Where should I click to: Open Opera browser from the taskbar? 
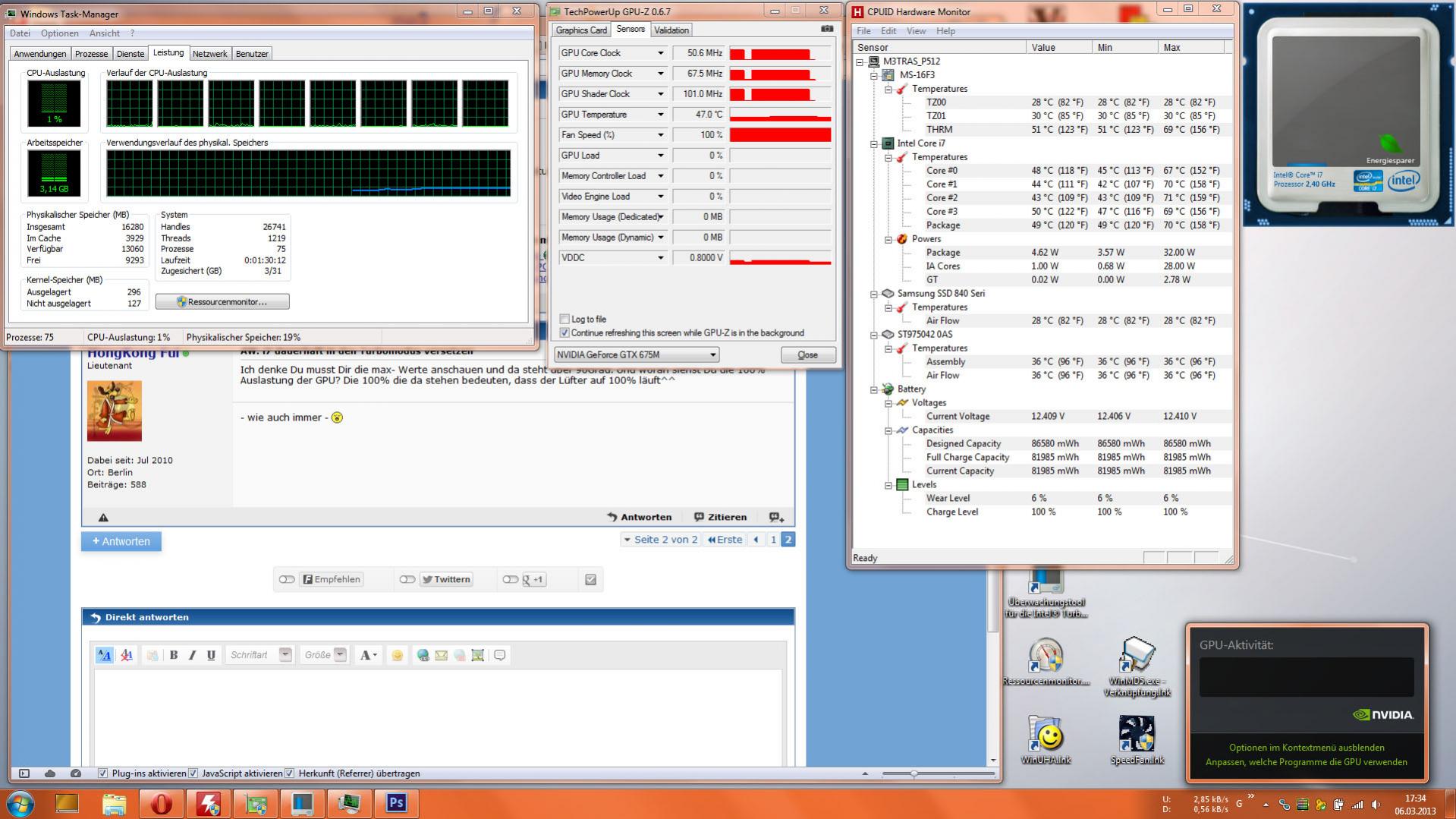(161, 803)
